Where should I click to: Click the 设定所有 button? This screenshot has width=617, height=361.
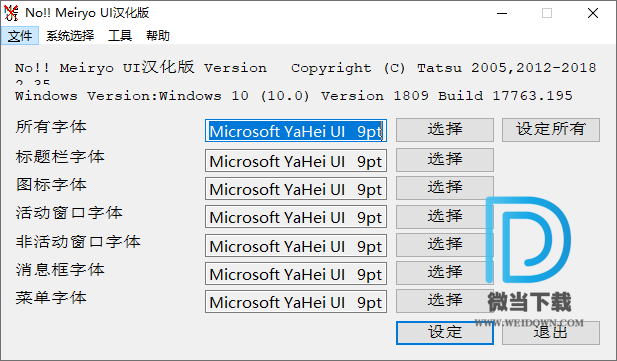[551, 130]
